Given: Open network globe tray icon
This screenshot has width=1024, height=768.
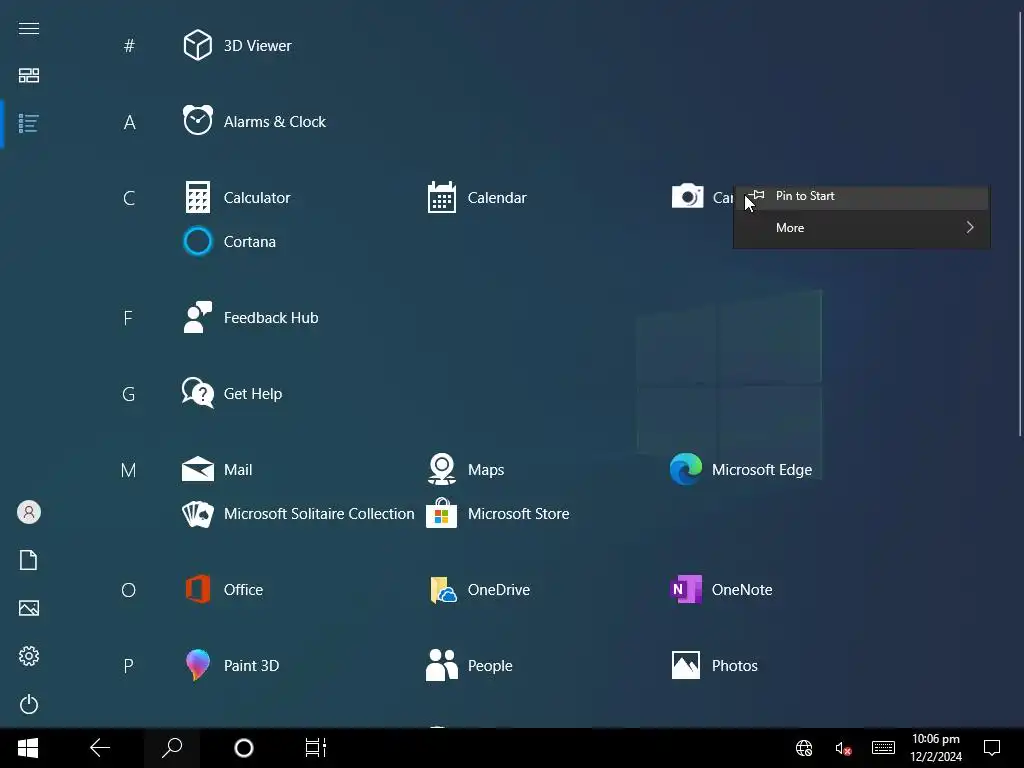Looking at the screenshot, I should click(x=804, y=748).
